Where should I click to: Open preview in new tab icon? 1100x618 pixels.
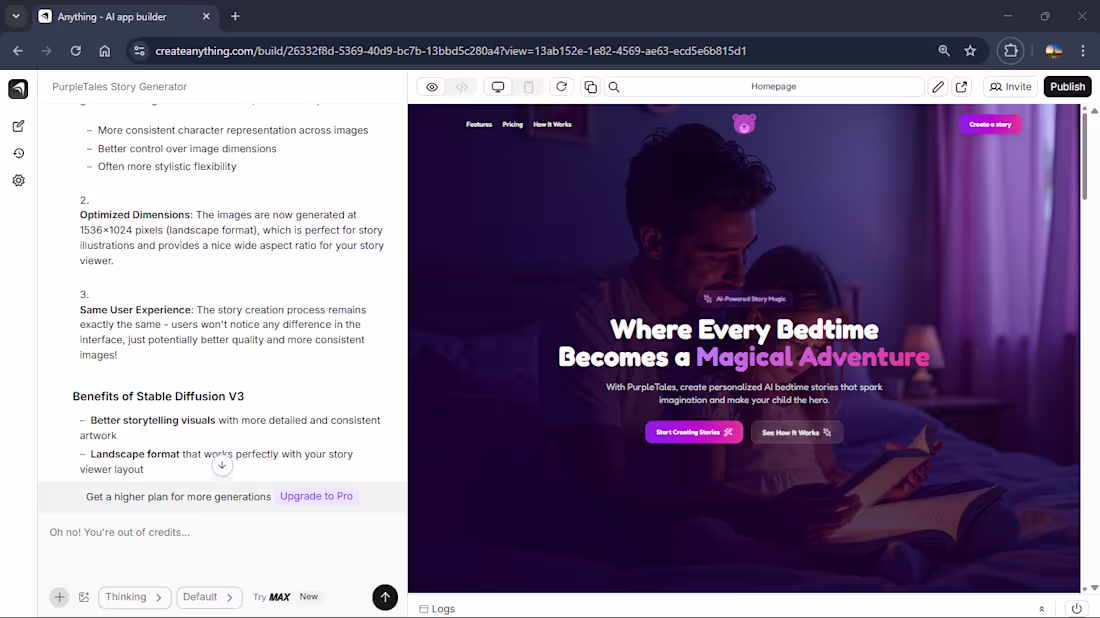pos(962,87)
